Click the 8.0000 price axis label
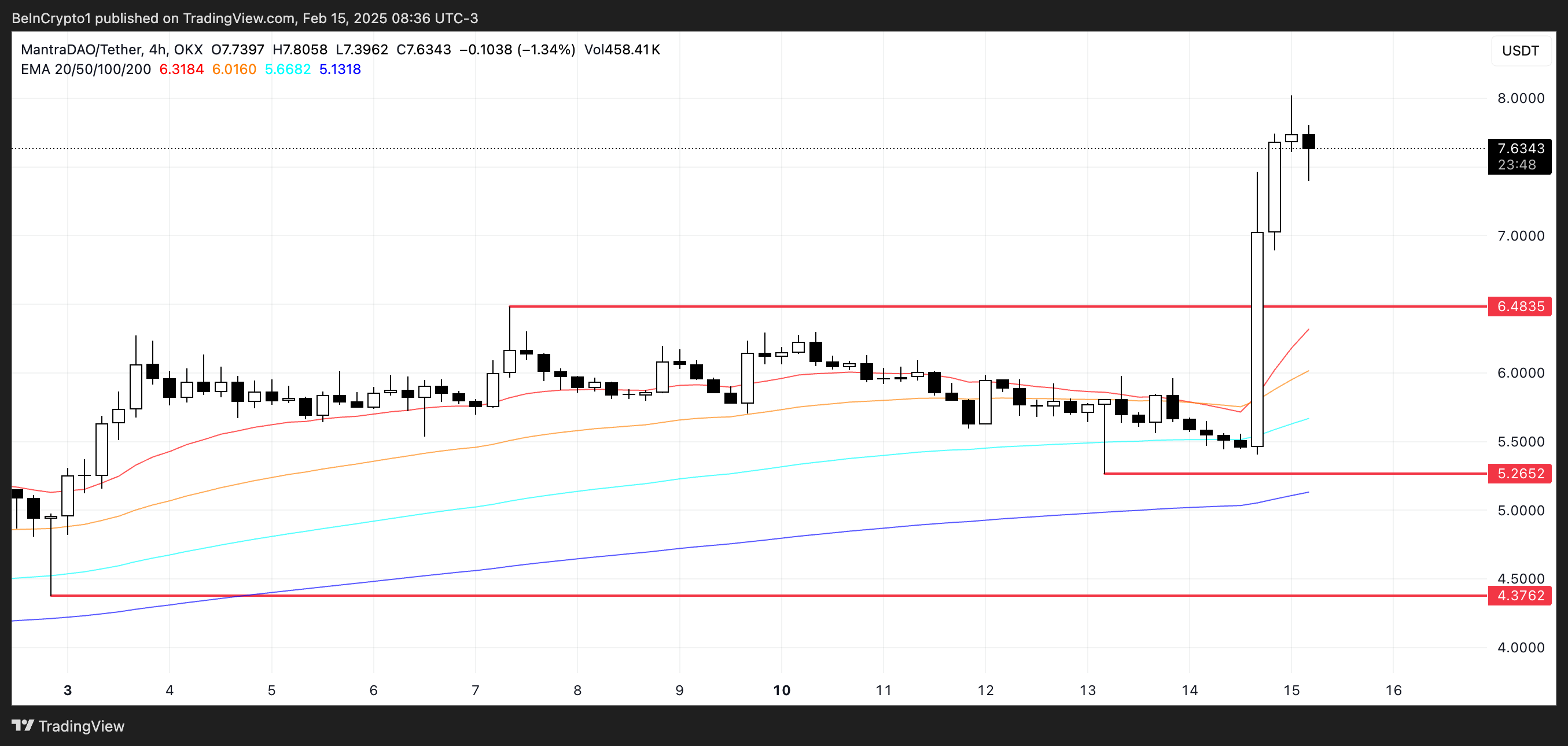 pos(1520,98)
